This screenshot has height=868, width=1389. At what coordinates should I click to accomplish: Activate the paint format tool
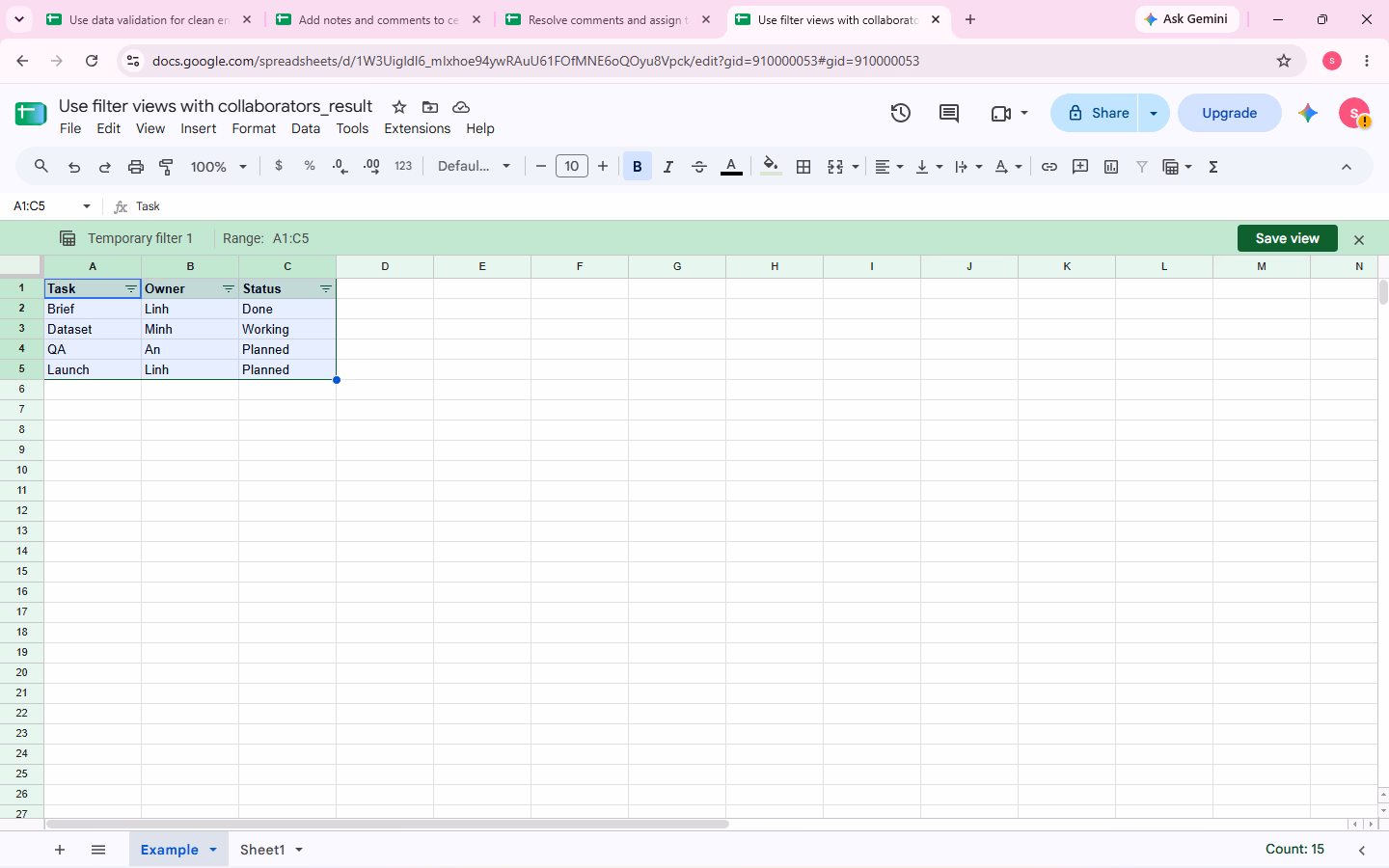pyautogui.click(x=167, y=167)
